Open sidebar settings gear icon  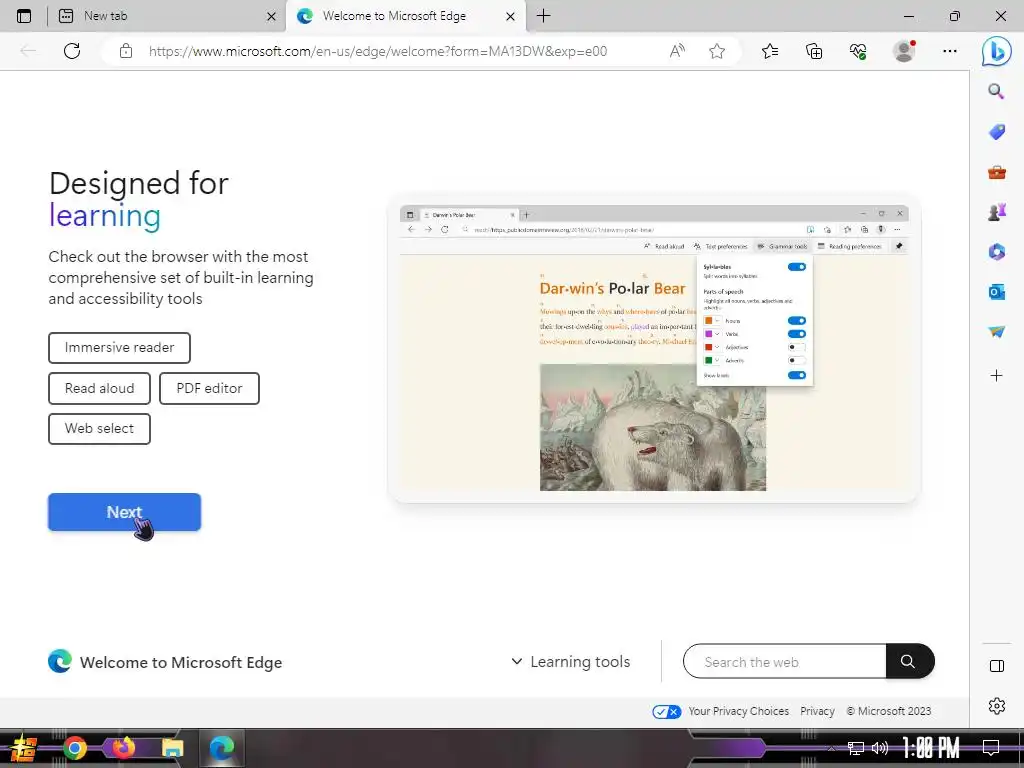click(997, 706)
